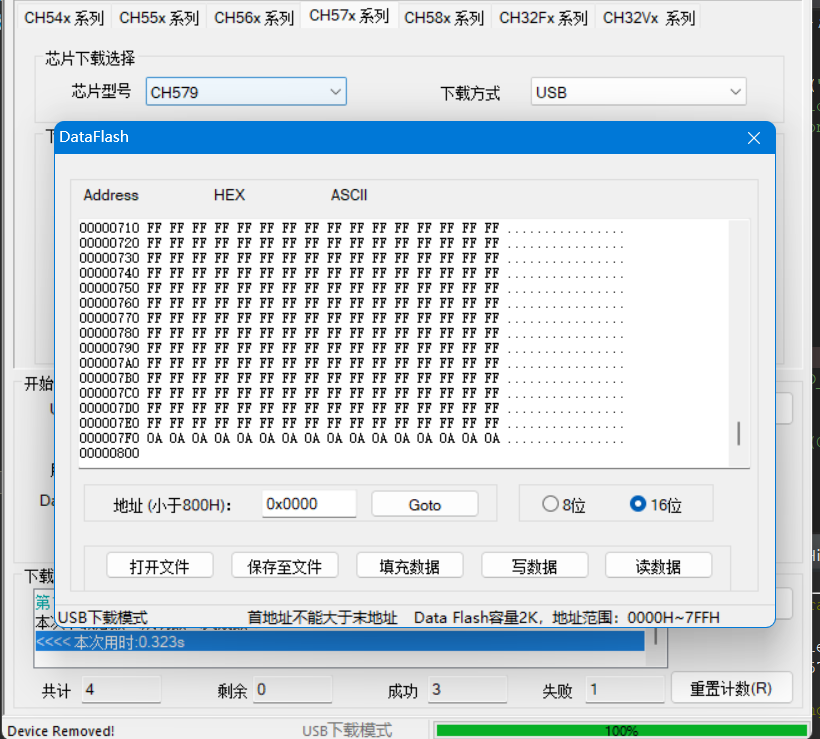Click the 打开文件 button to open a file
Viewport: 820px width, 739px height.
coord(160,564)
